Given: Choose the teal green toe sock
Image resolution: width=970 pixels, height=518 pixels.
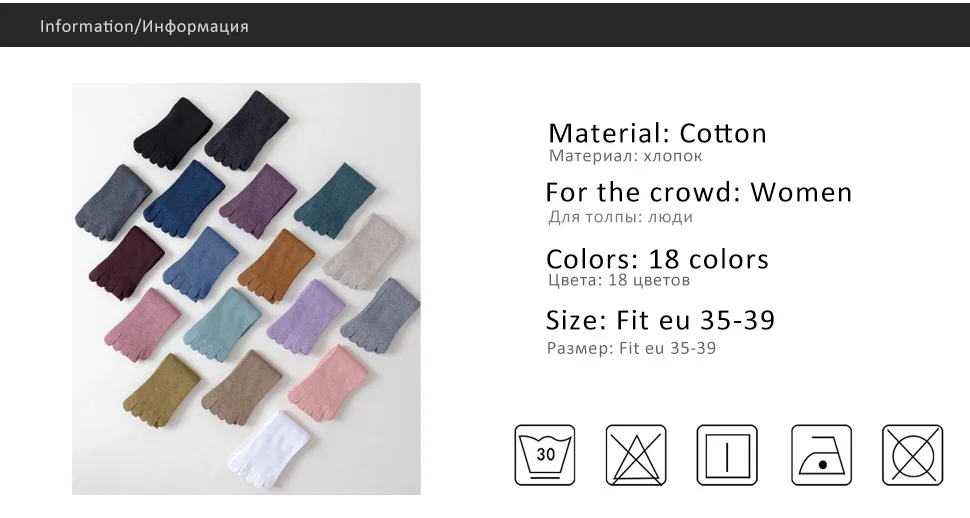Looking at the screenshot, I should coord(334,201).
